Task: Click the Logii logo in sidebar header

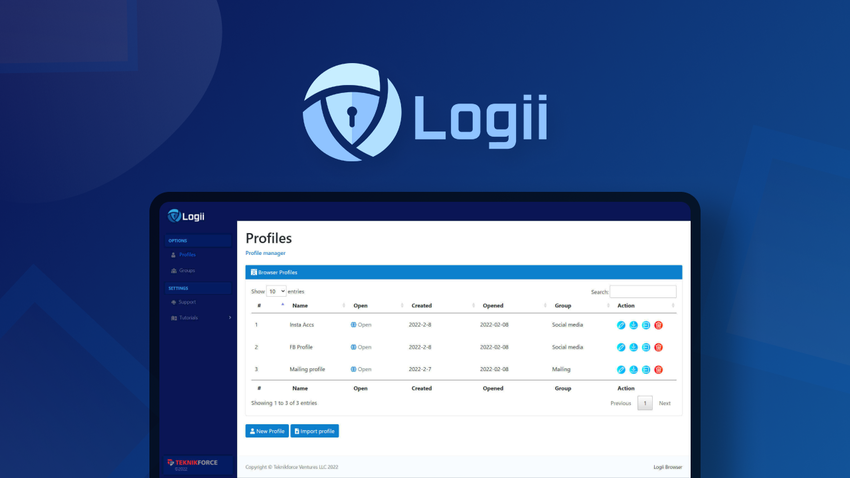Action: pos(186,216)
